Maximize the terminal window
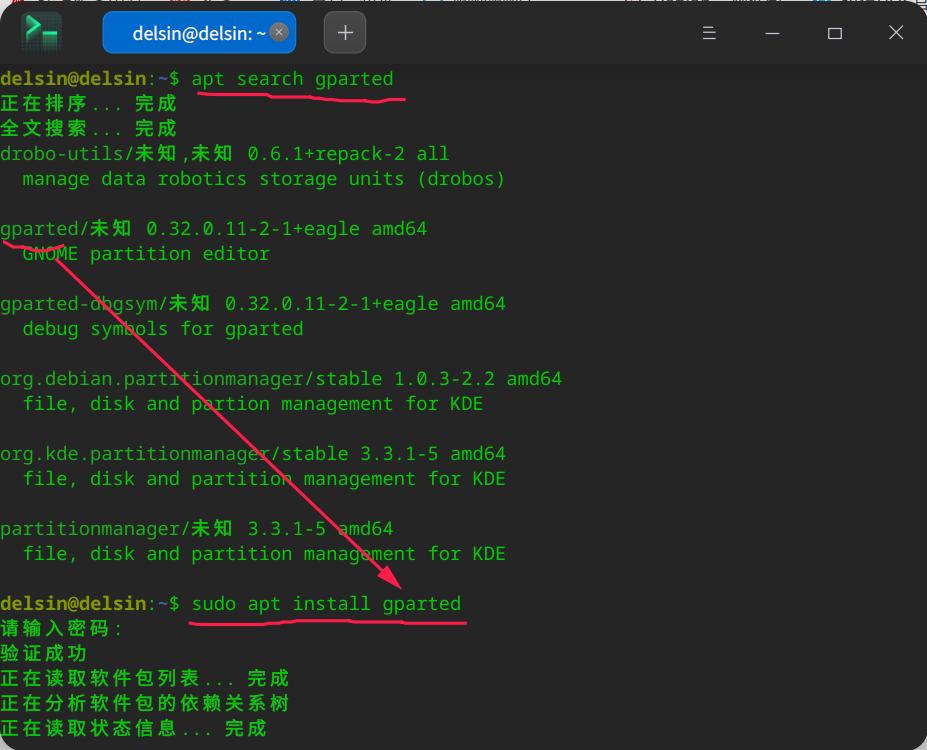This screenshot has width=927, height=750. [x=835, y=33]
